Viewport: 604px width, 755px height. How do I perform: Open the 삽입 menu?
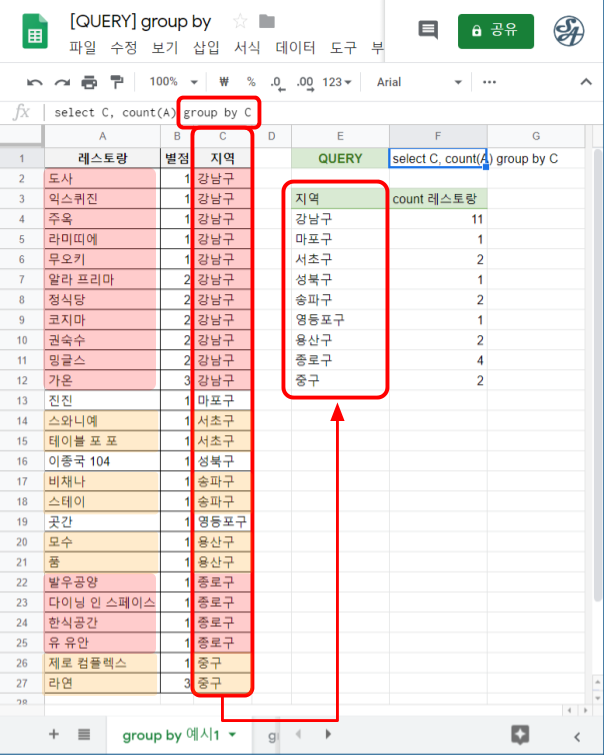(206, 47)
